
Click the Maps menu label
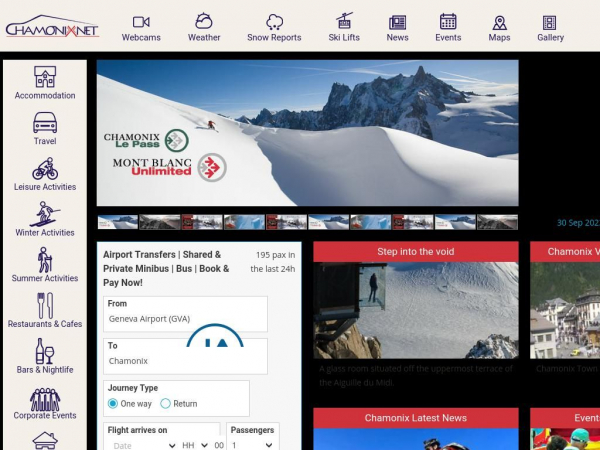click(499, 38)
